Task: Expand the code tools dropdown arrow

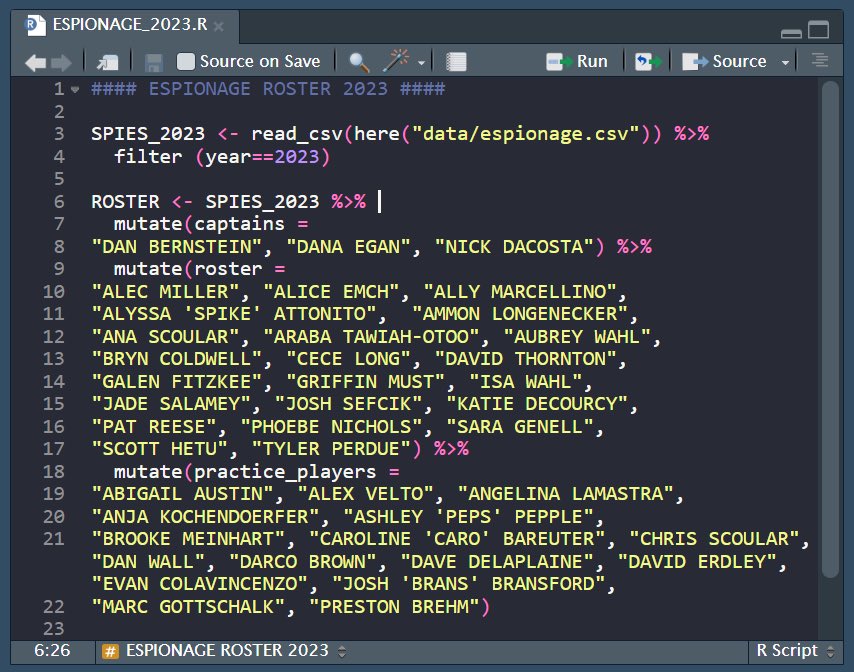Action: pyautogui.click(x=421, y=63)
